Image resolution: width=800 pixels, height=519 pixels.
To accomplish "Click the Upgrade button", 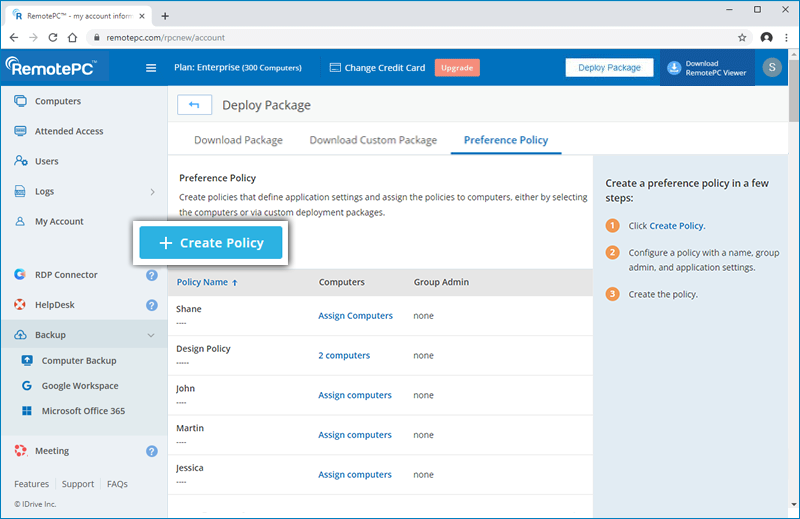I will click(457, 68).
